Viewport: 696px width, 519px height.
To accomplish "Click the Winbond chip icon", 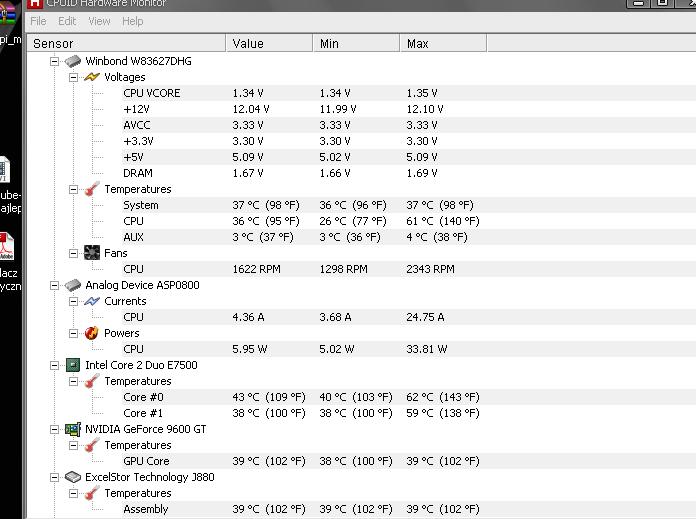I will (x=73, y=61).
